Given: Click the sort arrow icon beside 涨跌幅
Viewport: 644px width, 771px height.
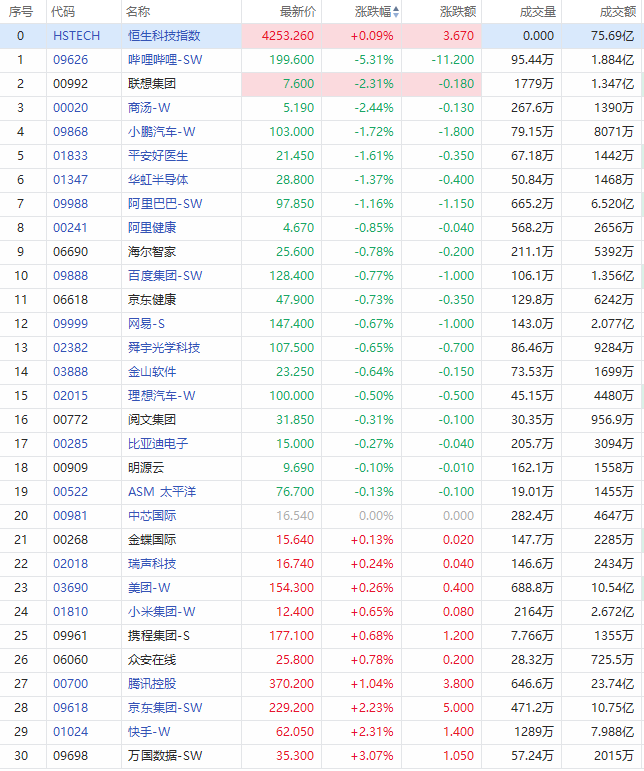Looking at the screenshot, I should click(x=396, y=12).
